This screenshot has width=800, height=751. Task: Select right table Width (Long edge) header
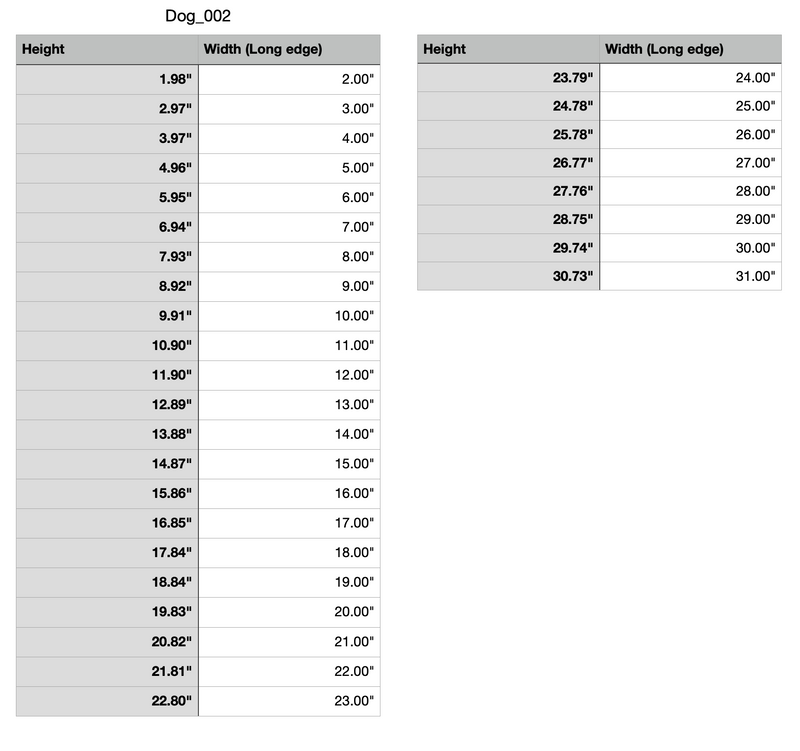(690, 49)
